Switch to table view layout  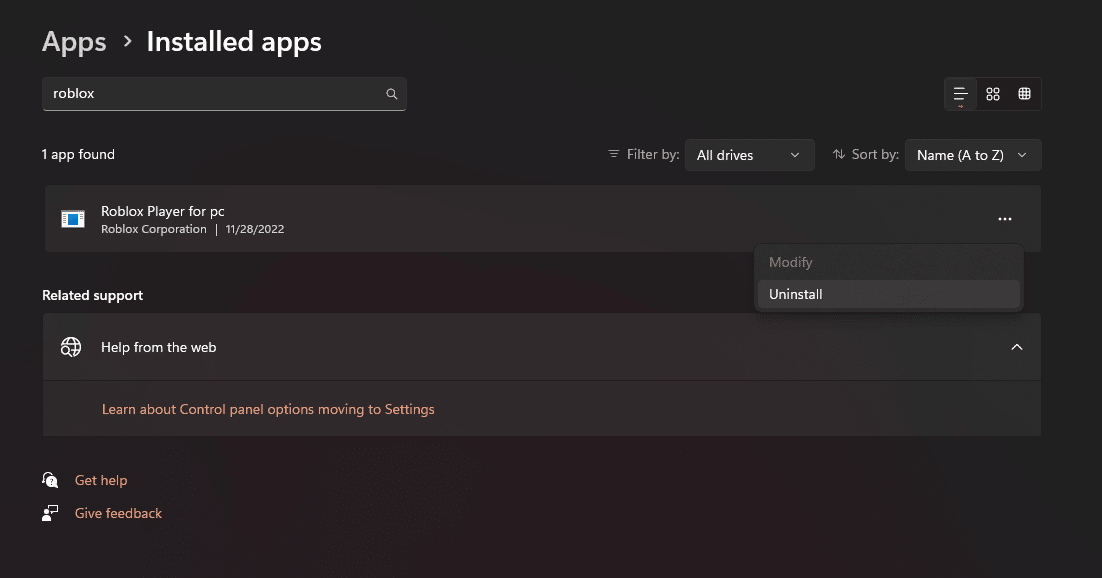coord(1024,94)
